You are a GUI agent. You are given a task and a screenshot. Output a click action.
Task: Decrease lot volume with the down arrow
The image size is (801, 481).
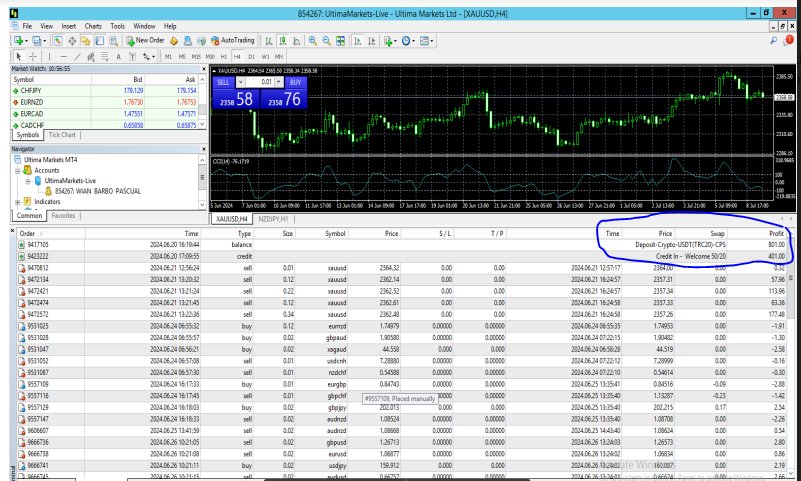pyautogui.click(x=241, y=82)
